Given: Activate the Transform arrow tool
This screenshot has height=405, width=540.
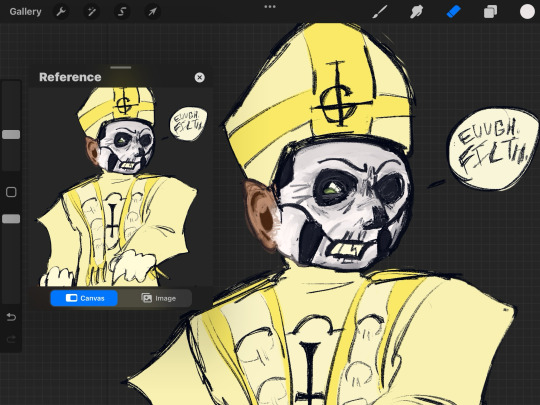Looking at the screenshot, I should click(152, 12).
